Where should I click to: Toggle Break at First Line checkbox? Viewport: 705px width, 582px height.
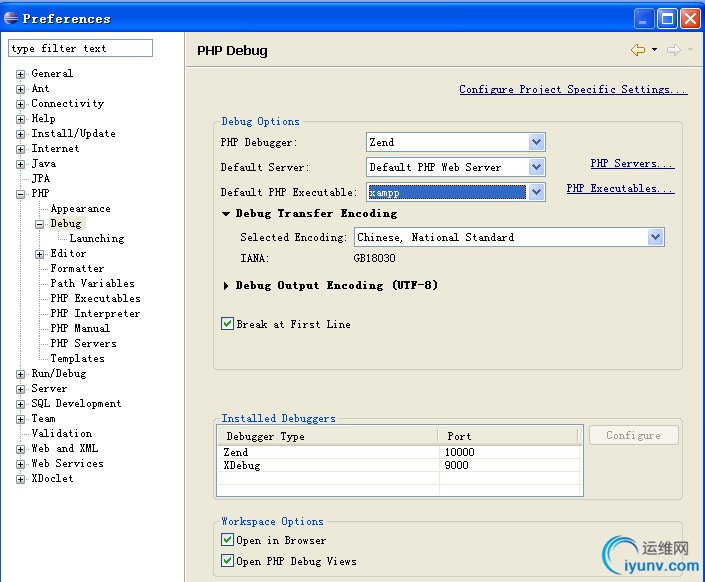tap(228, 324)
